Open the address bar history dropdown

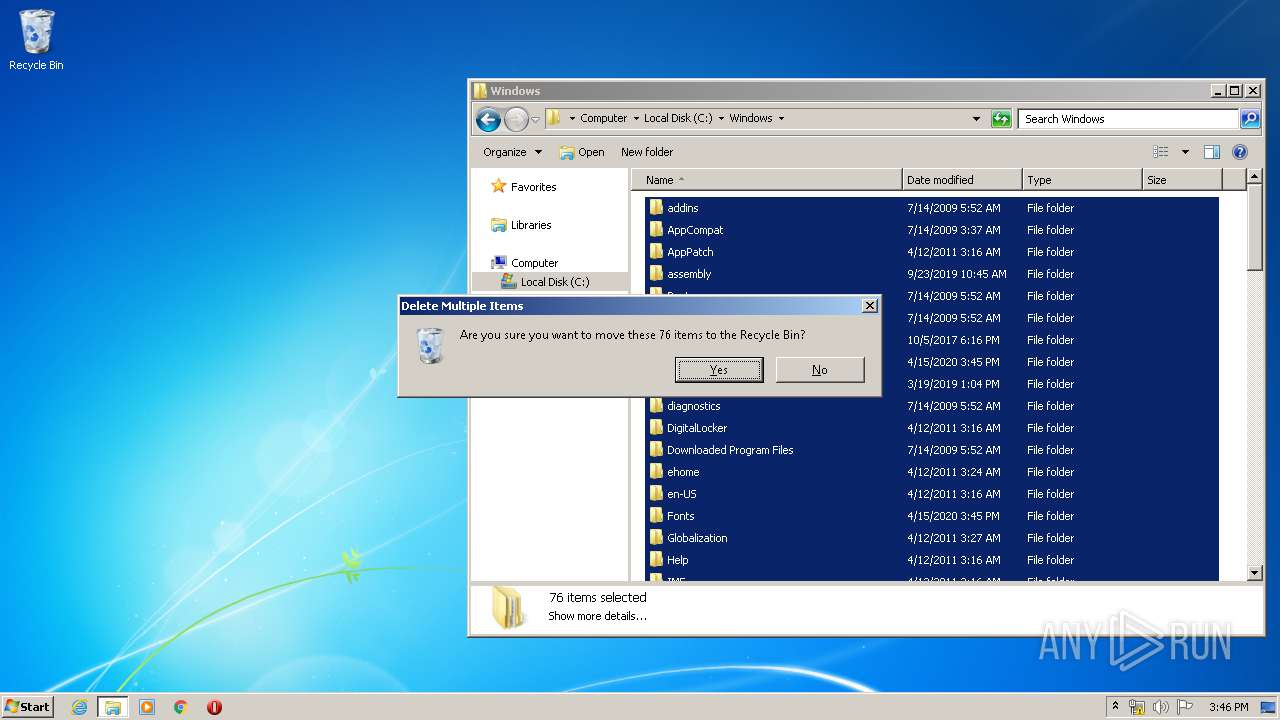[976, 119]
